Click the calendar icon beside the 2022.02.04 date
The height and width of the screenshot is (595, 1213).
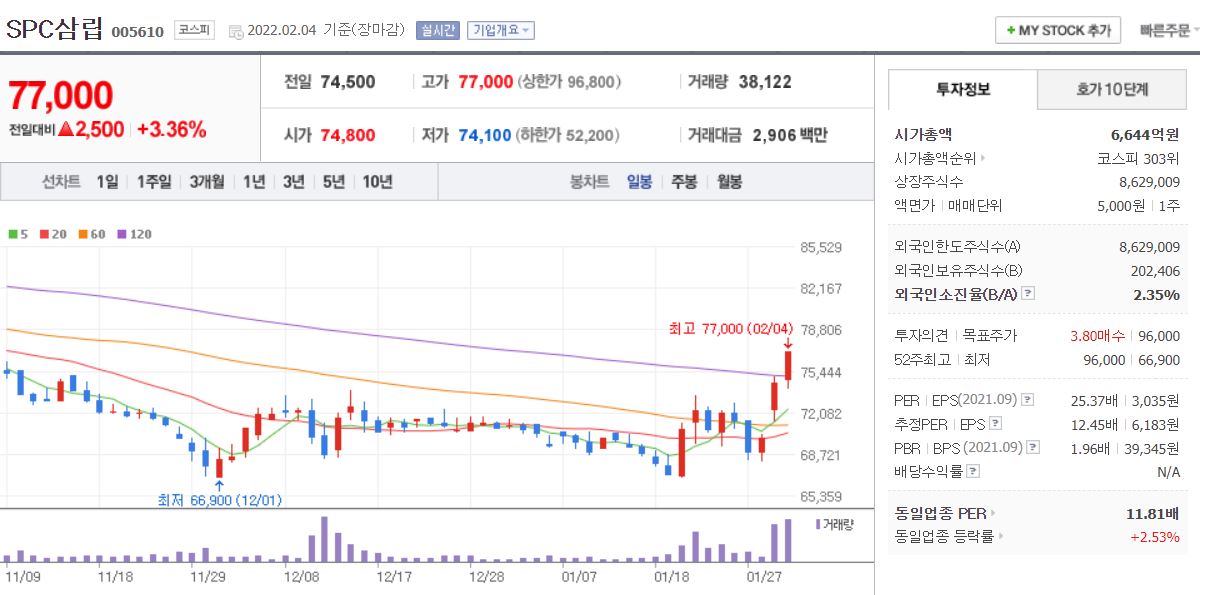pyautogui.click(x=236, y=31)
